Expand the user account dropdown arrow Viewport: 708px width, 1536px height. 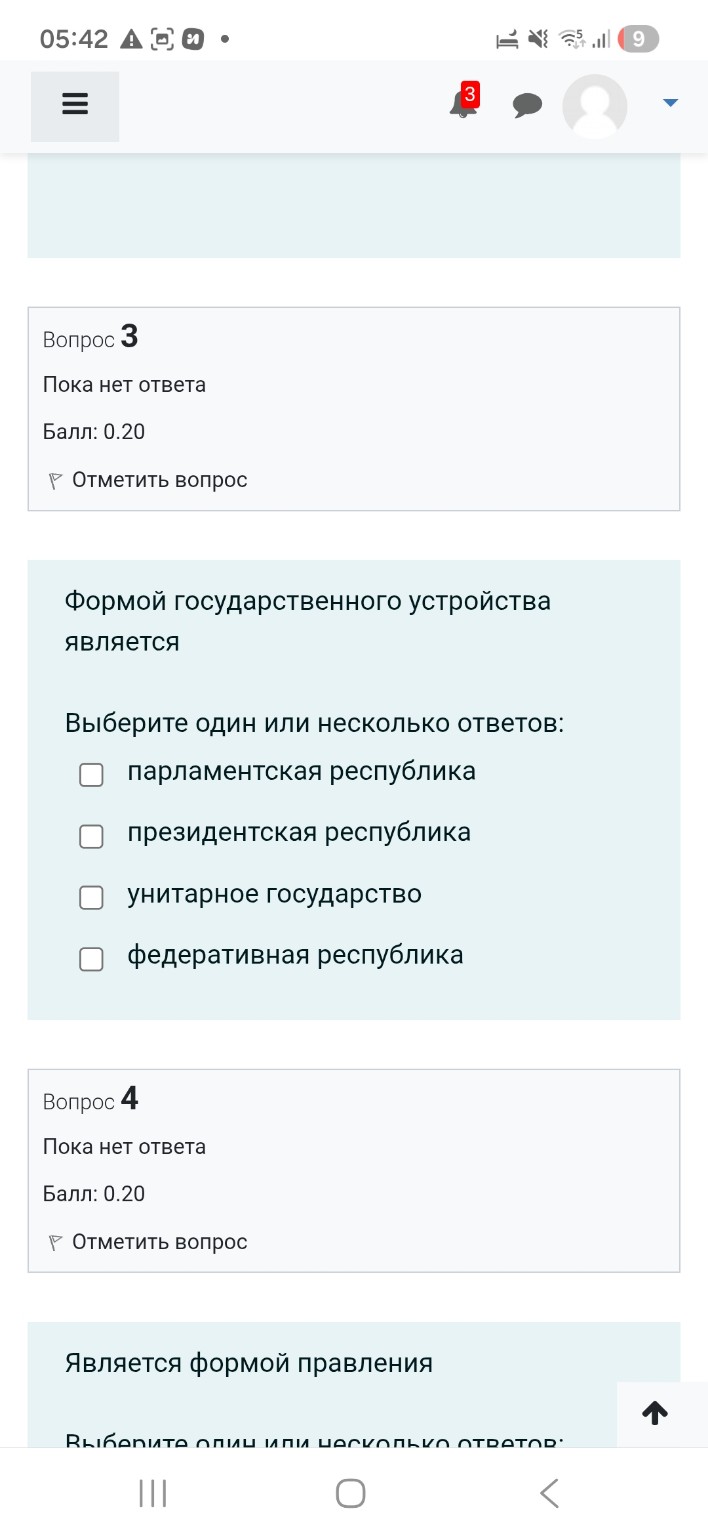click(669, 101)
